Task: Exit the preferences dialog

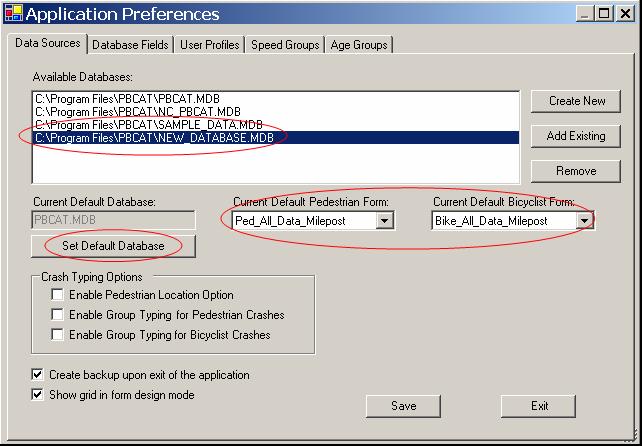Action: pyautogui.click(x=539, y=406)
